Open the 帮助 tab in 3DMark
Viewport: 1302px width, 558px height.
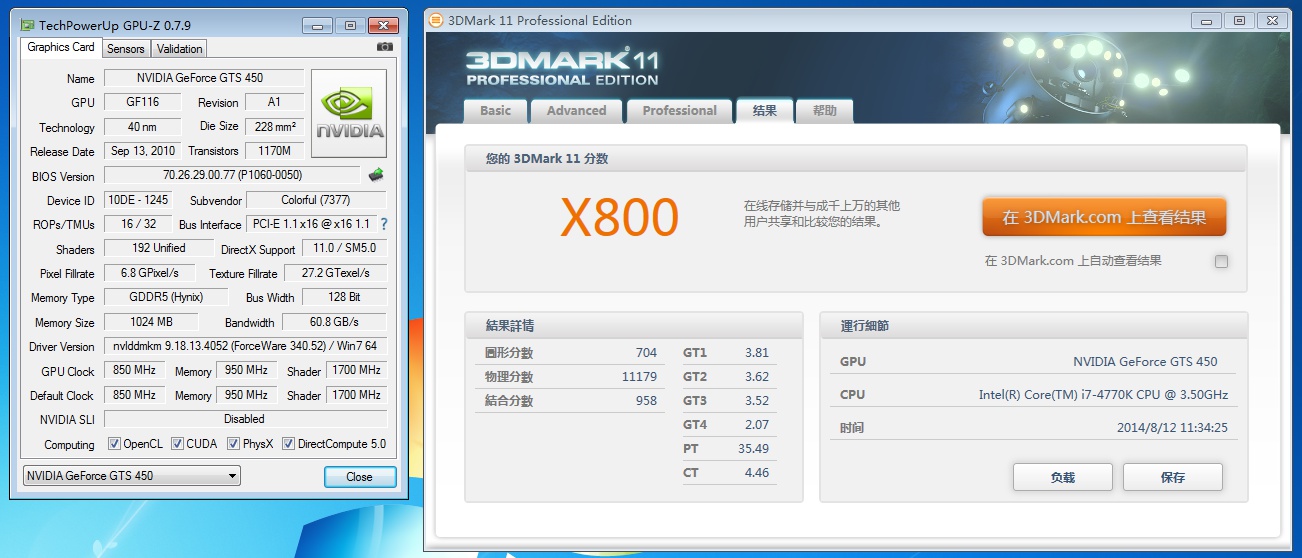pos(825,111)
